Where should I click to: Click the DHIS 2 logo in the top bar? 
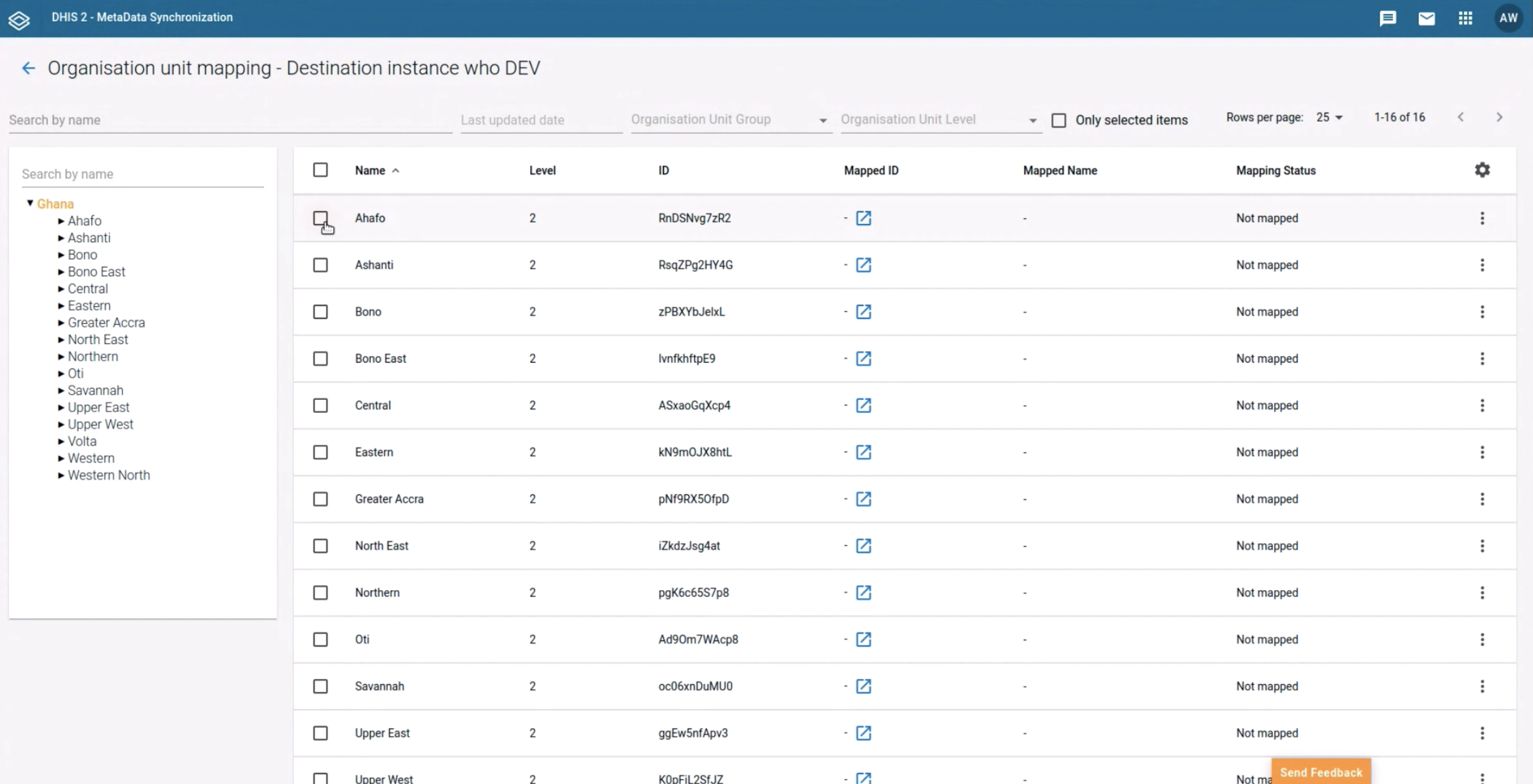pyautogui.click(x=19, y=19)
